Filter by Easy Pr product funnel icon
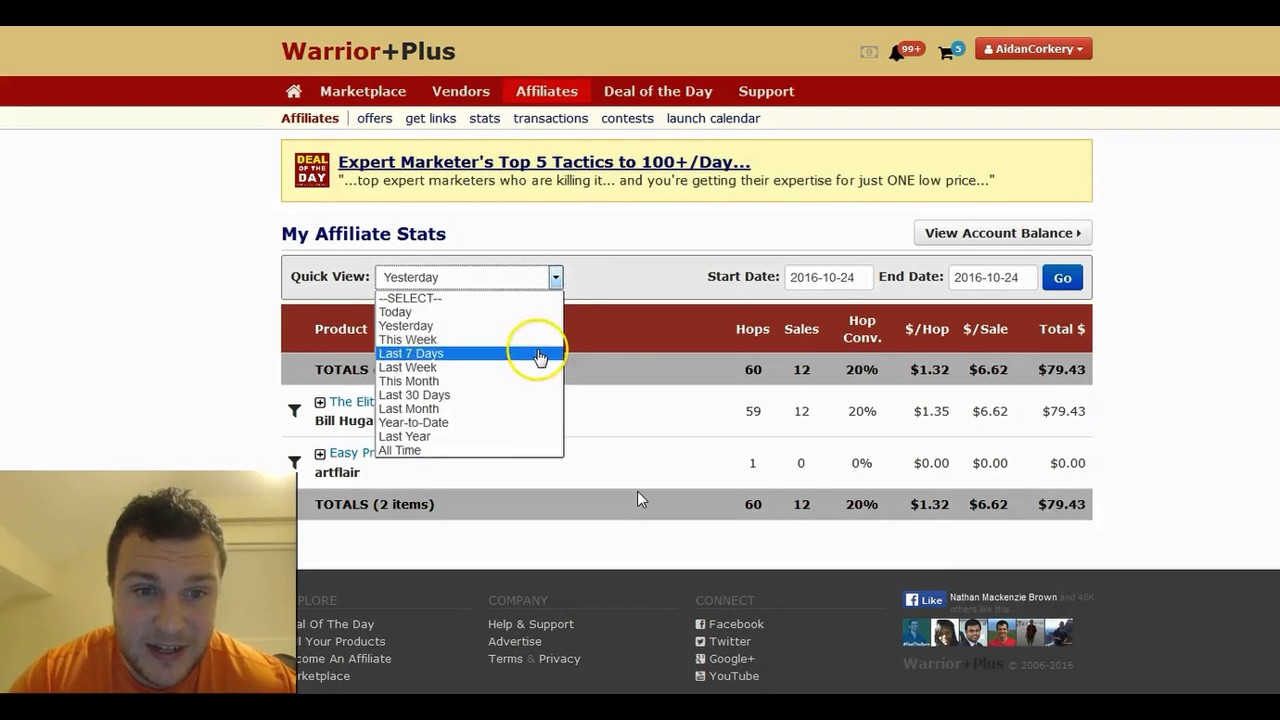Image resolution: width=1280 pixels, height=720 pixels. click(294, 462)
